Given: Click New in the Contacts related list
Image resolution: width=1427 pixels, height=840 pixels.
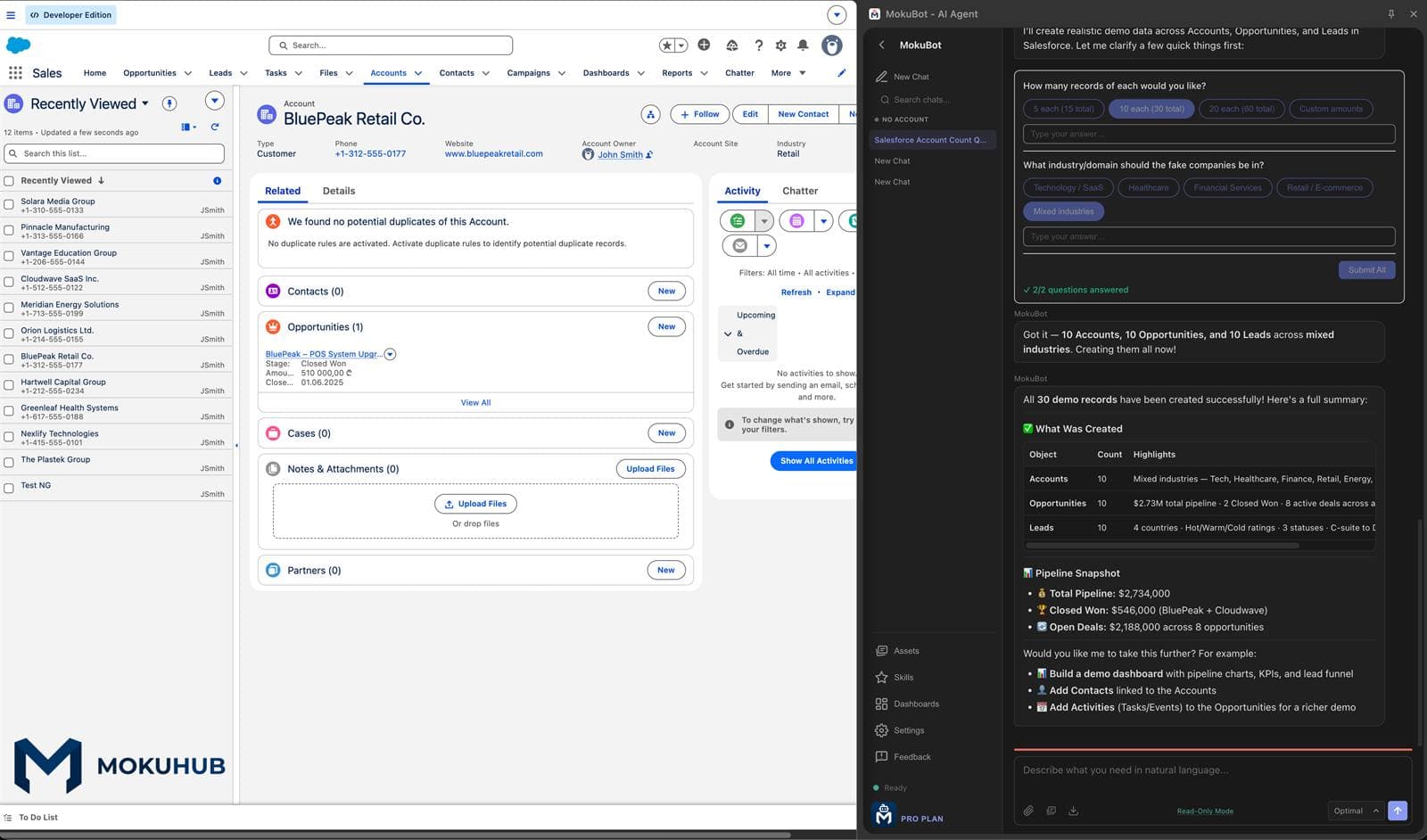Looking at the screenshot, I should (666, 291).
